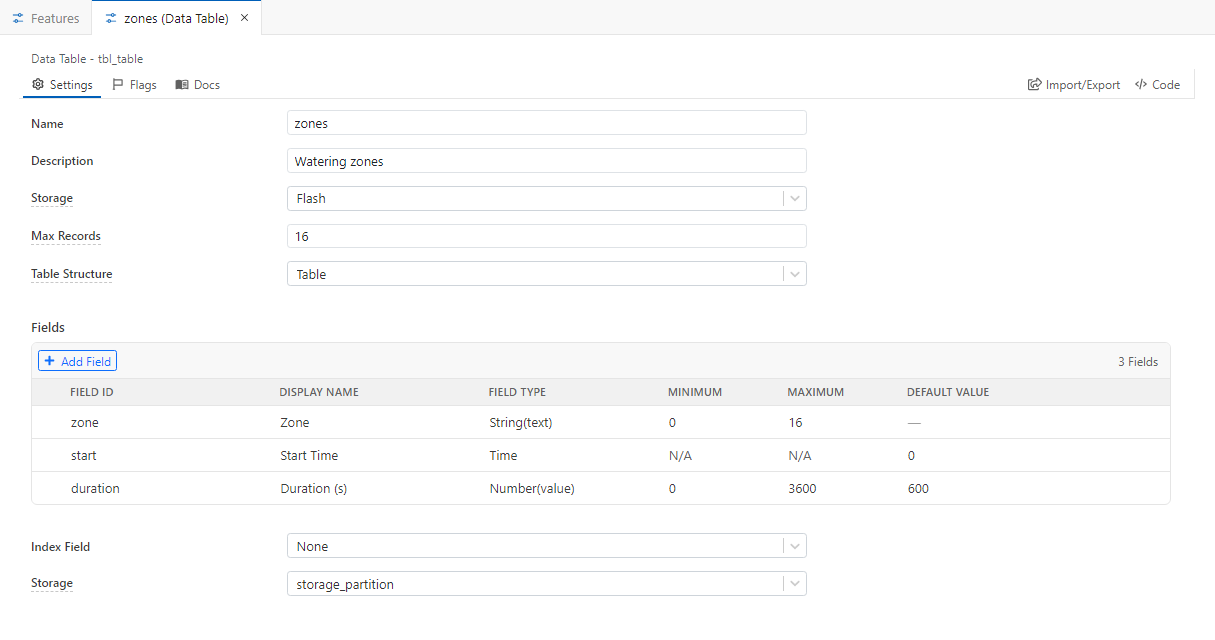Close the zones (Data Table) tab

coord(244,18)
